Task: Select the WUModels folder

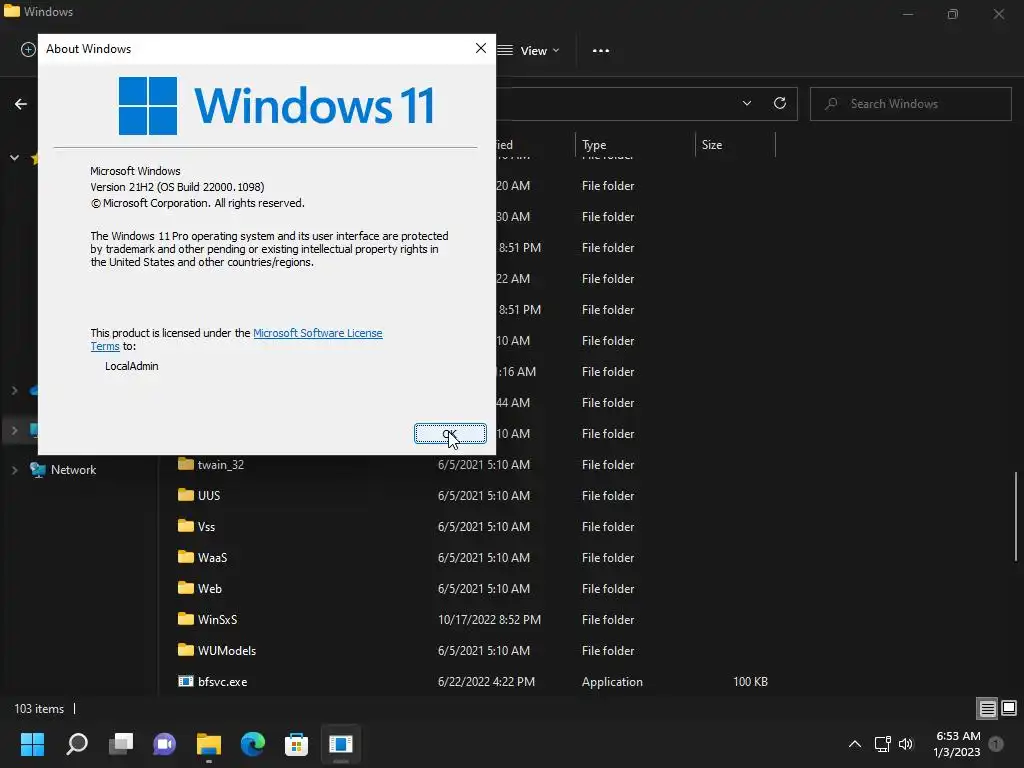Action: pos(227,650)
